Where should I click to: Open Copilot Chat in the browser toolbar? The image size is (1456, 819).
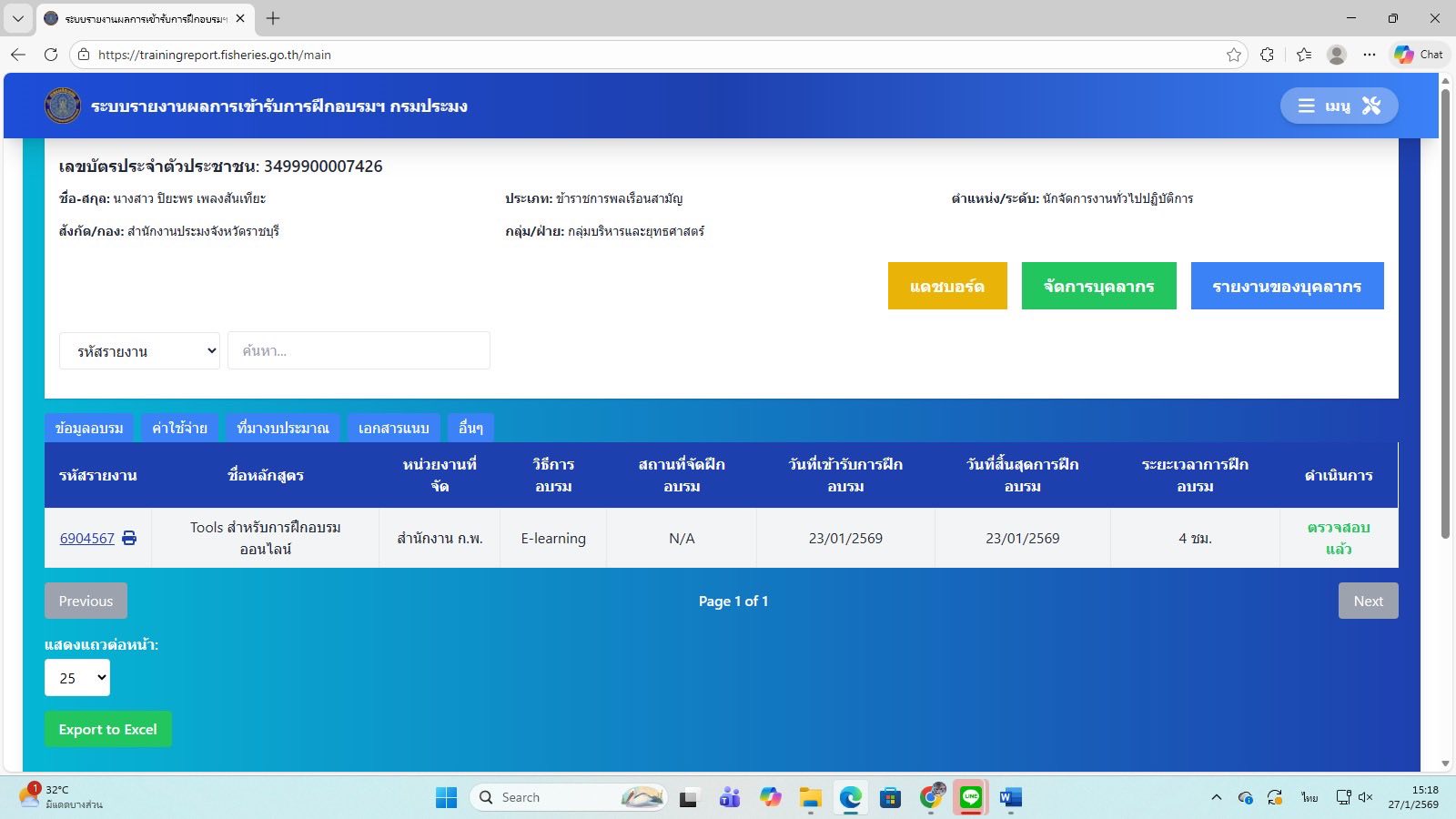click(1419, 55)
